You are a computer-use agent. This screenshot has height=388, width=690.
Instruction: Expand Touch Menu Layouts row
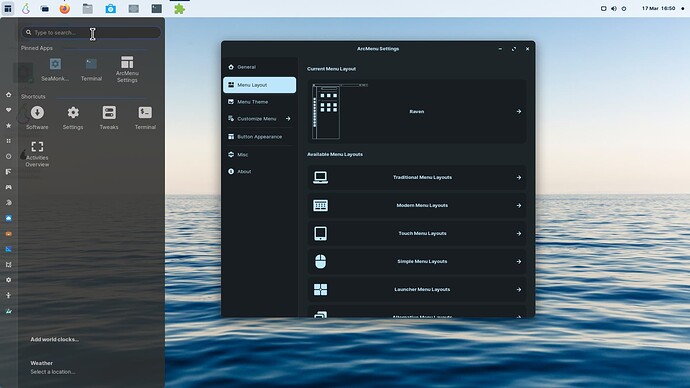tap(417, 234)
